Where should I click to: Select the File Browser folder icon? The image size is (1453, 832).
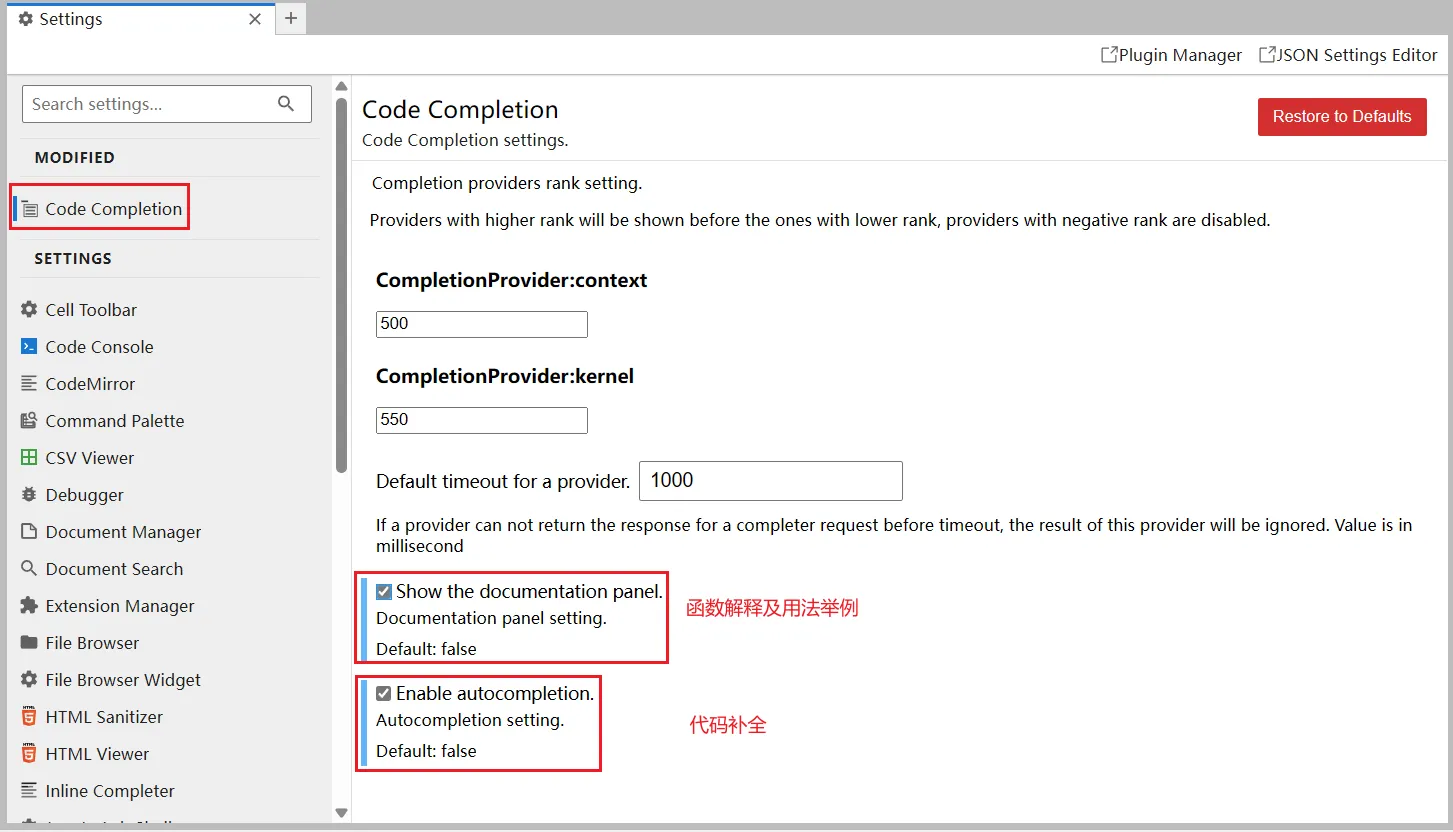tap(29, 643)
